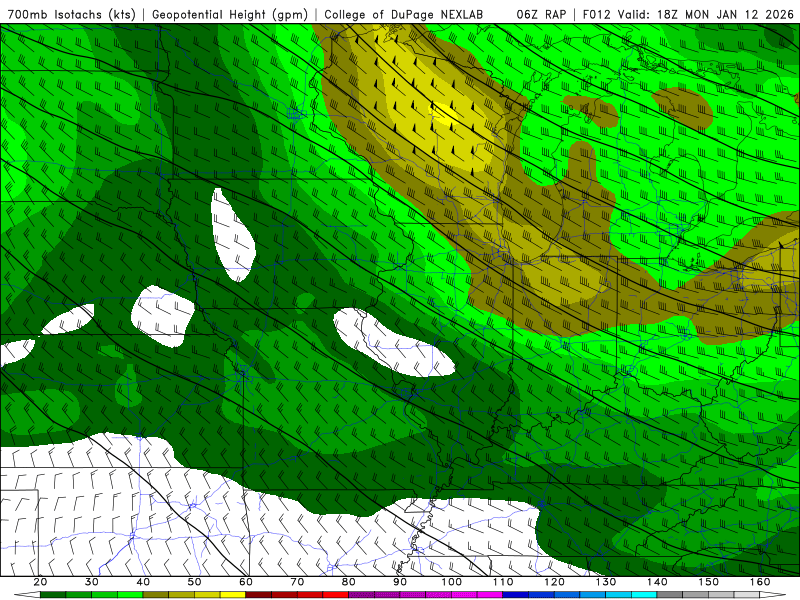Screen dimensions: 800x600
Task: Click the '90' color bar label
Action: click(x=400, y=582)
